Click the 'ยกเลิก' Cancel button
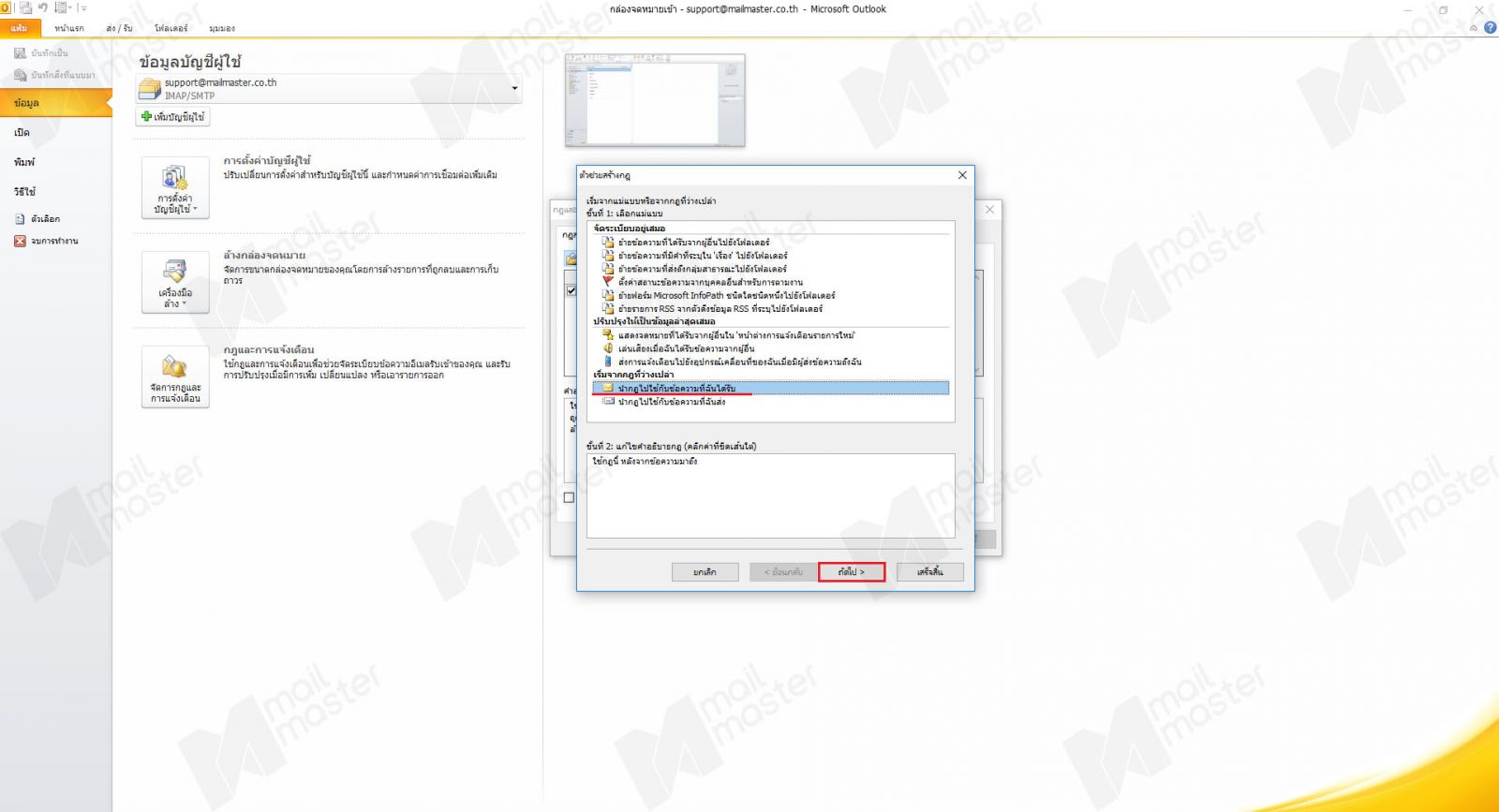The width and height of the screenshot is (1499, 812). [x=705, y=571]
